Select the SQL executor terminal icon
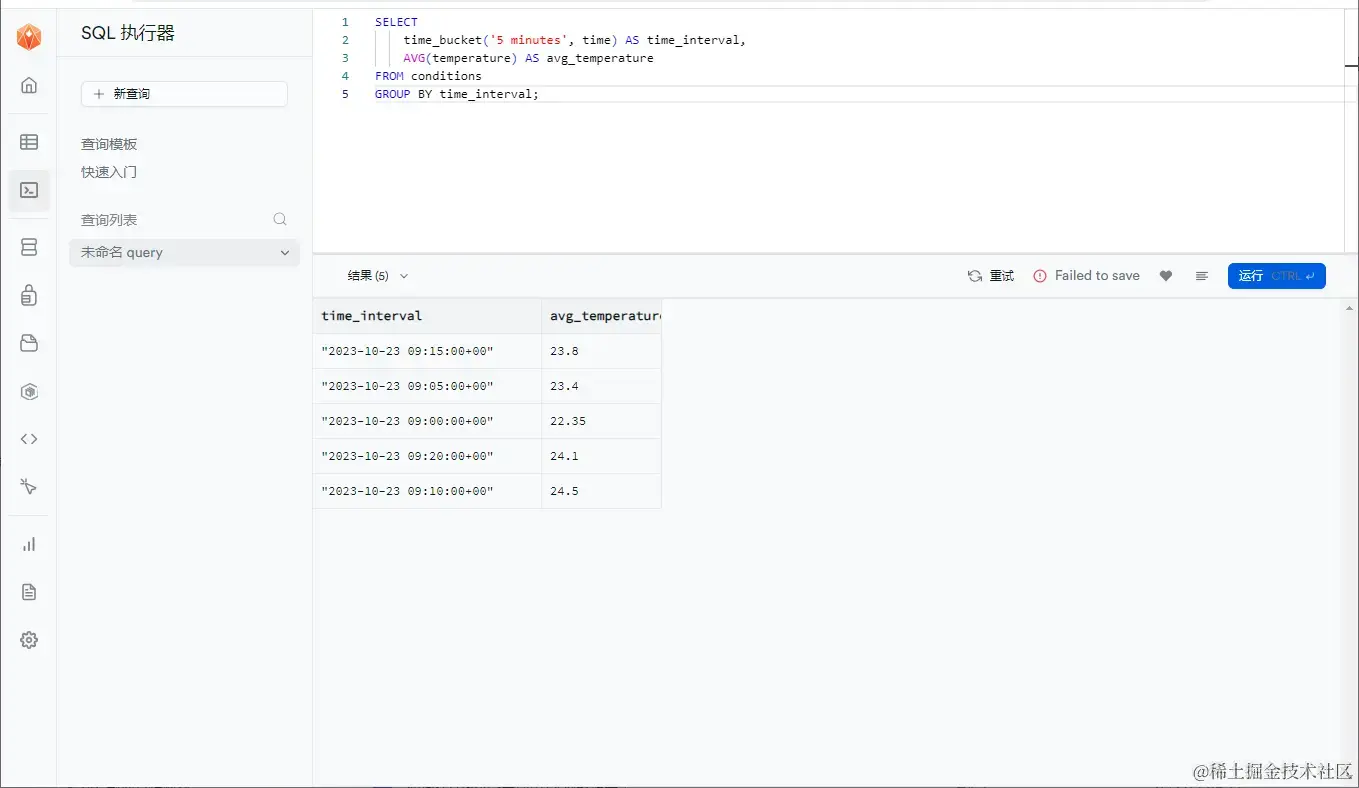Screen dimensions: 1359x788 [29, 190]
